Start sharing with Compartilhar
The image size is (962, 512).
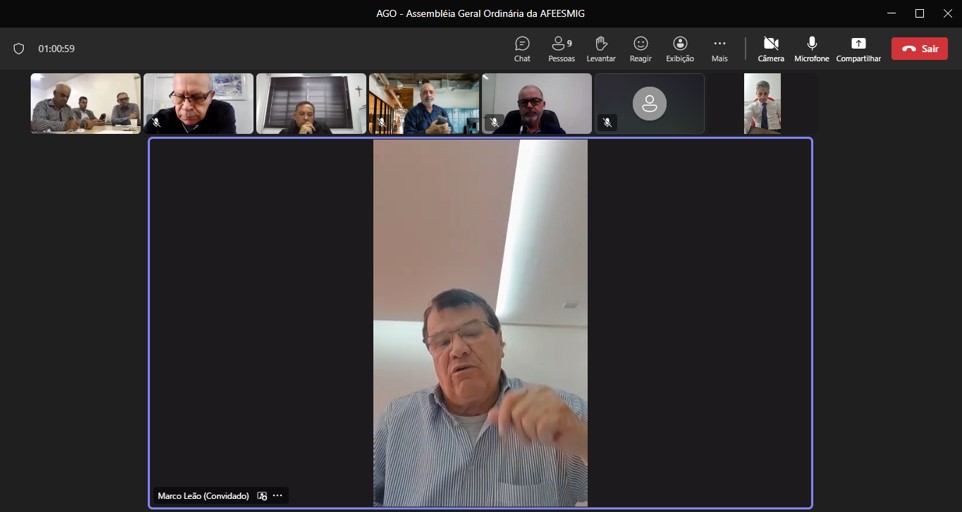(x=858, y=48)
